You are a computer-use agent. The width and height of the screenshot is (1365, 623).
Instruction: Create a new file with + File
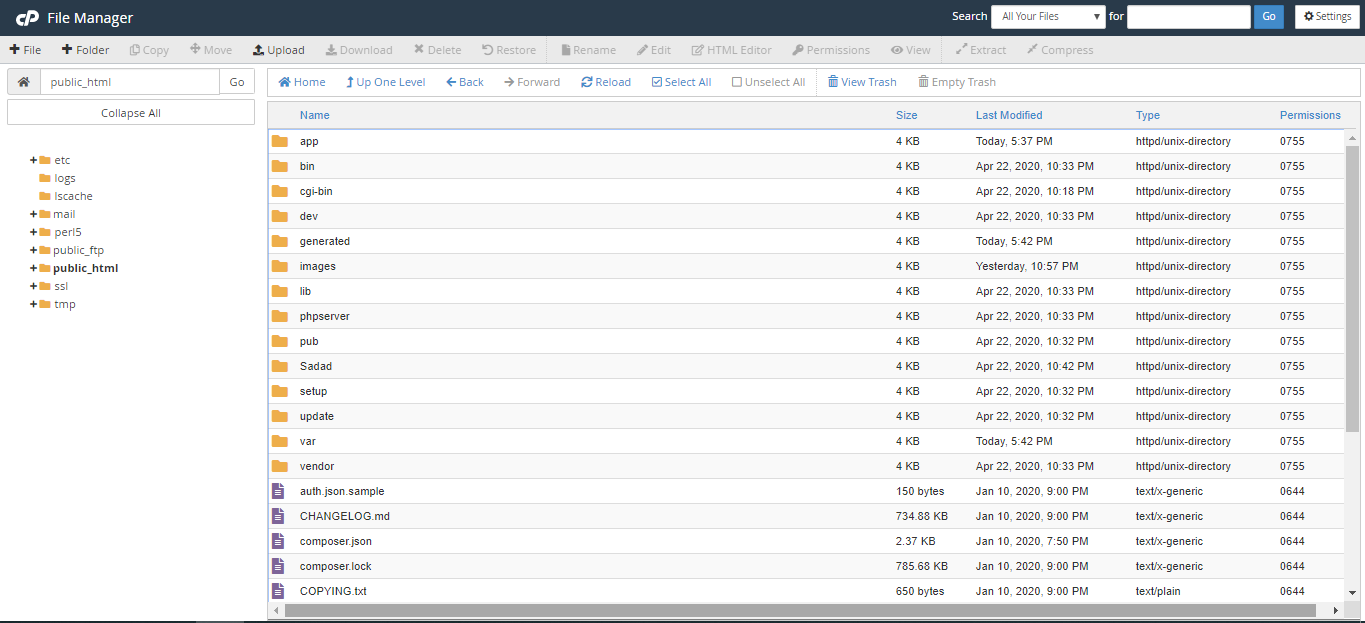point(26,50)
